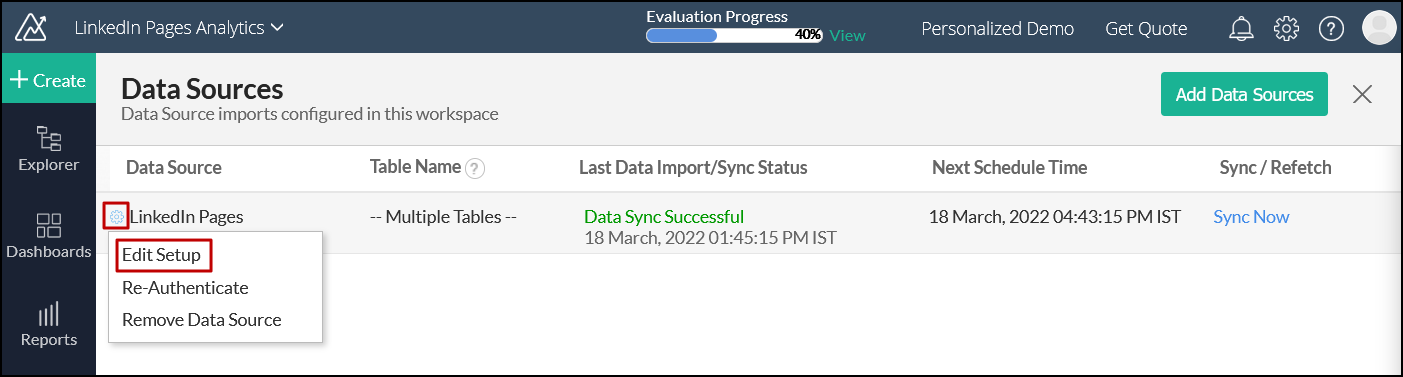1403x377 pixels.
Task: Click the Table Name help icon
Action: click(475, 168)
